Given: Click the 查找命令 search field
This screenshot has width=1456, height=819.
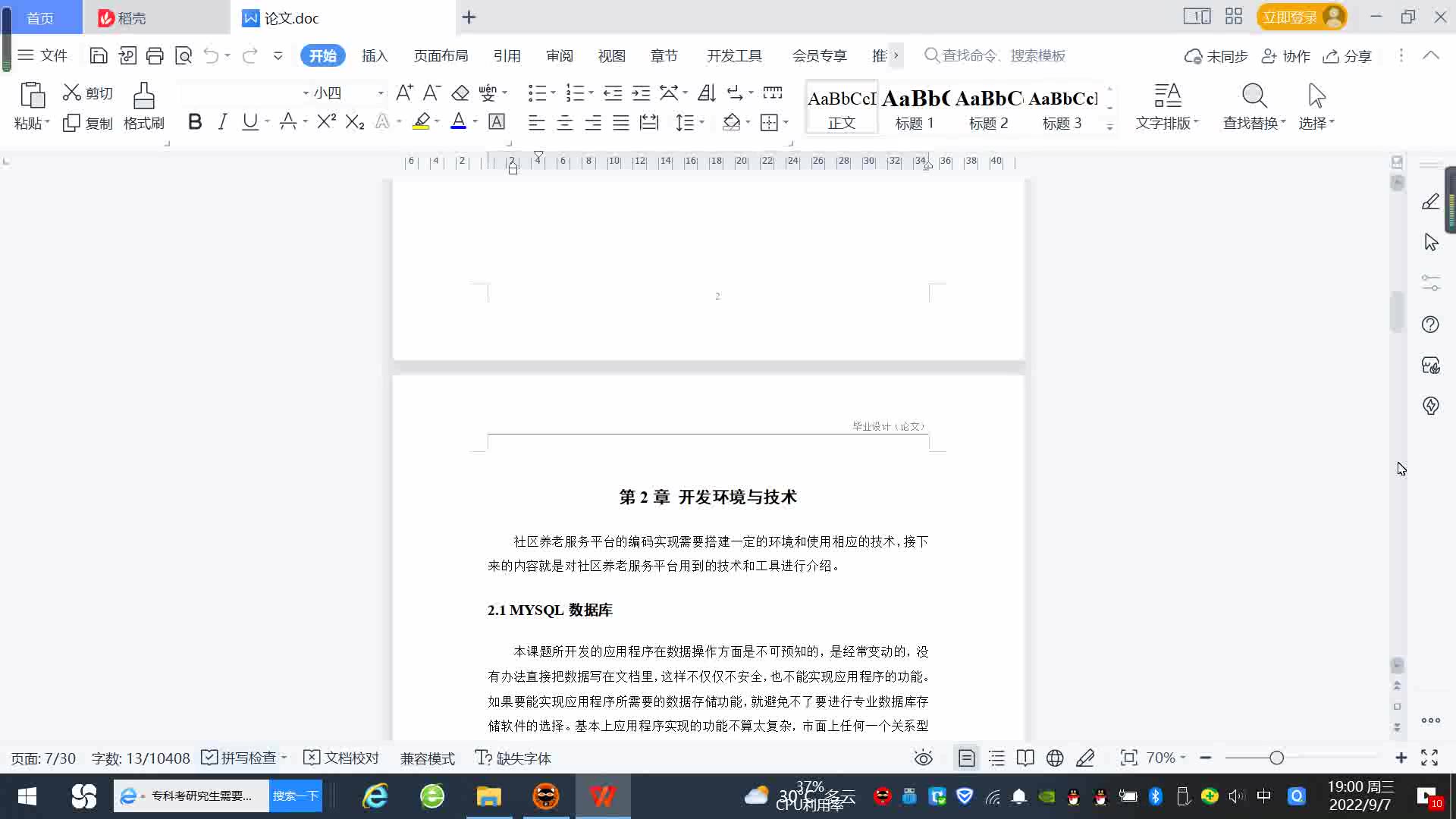Looking at the screenshot, I should (1003, 56).
